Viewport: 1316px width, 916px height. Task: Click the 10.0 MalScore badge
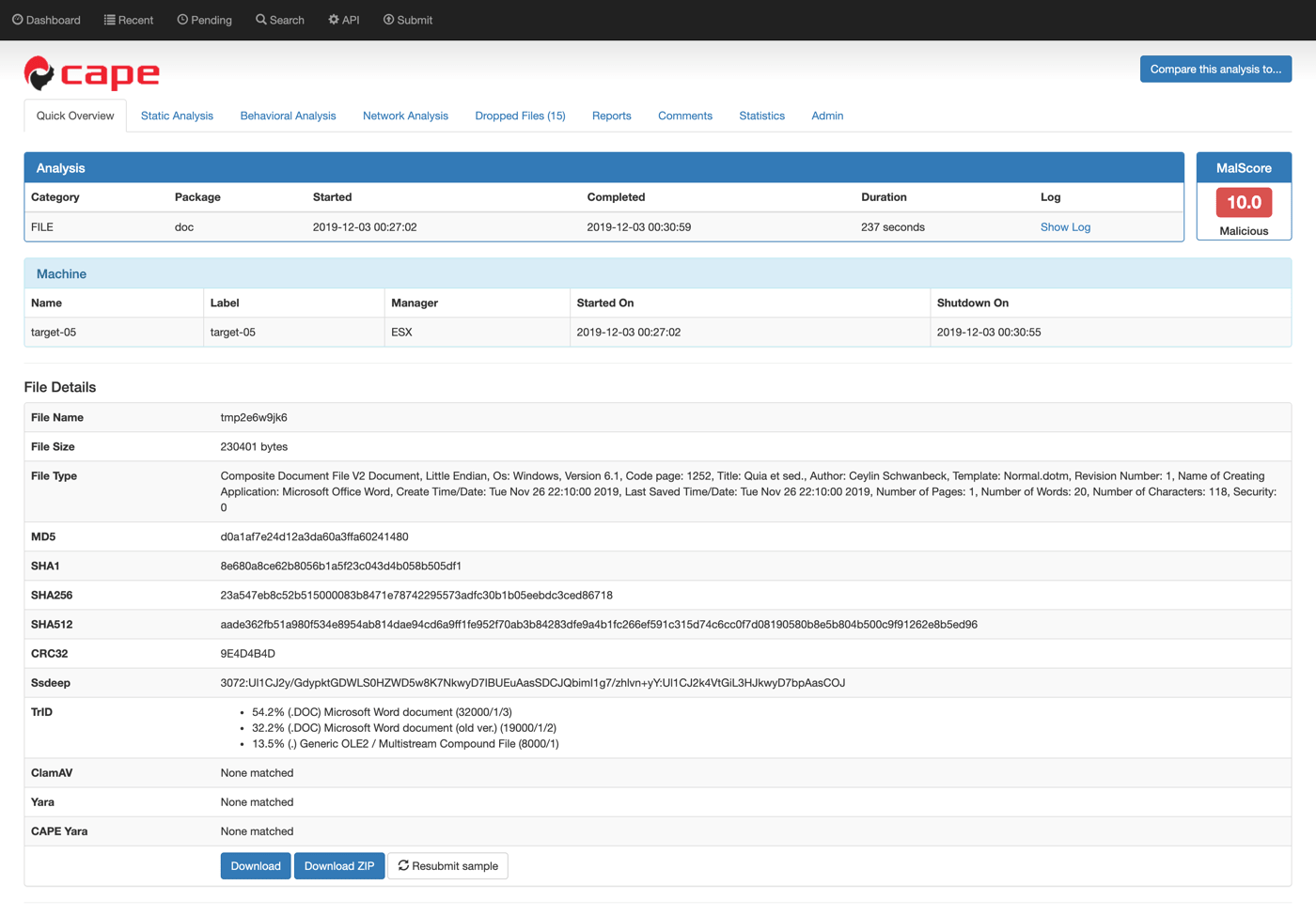(x=1244, y=202)
